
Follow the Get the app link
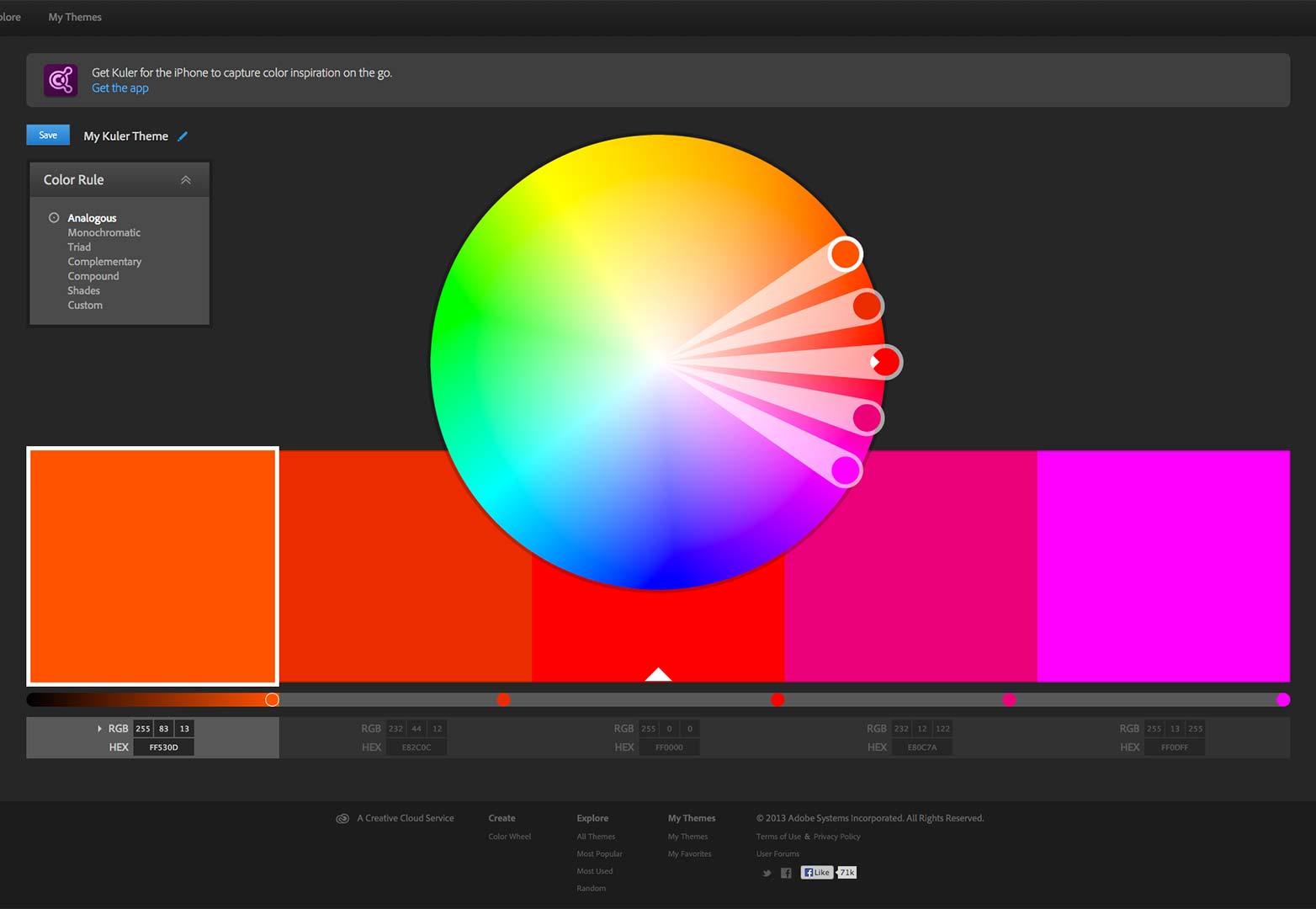tap(119, 88)
